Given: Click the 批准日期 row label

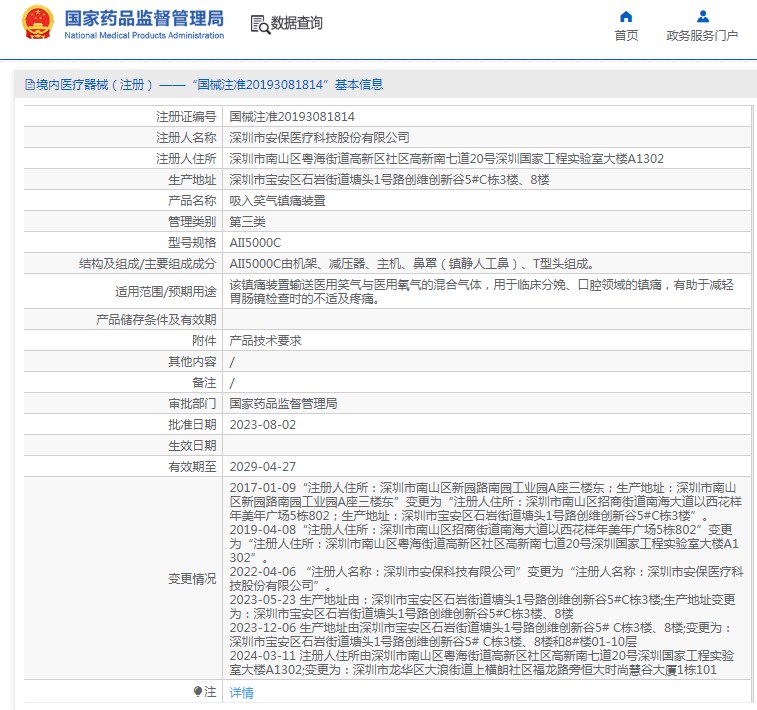Looking at the screenshot, I should pos(192,424).
